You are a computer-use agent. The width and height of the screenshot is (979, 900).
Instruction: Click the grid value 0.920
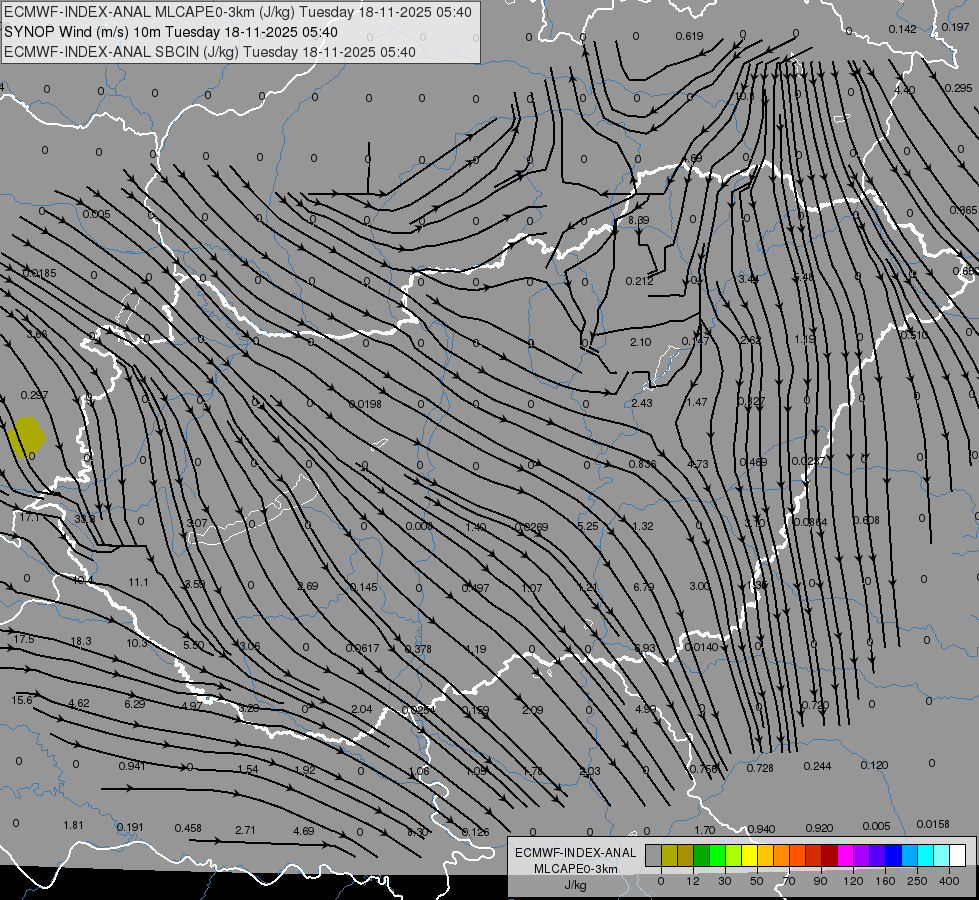819,828
